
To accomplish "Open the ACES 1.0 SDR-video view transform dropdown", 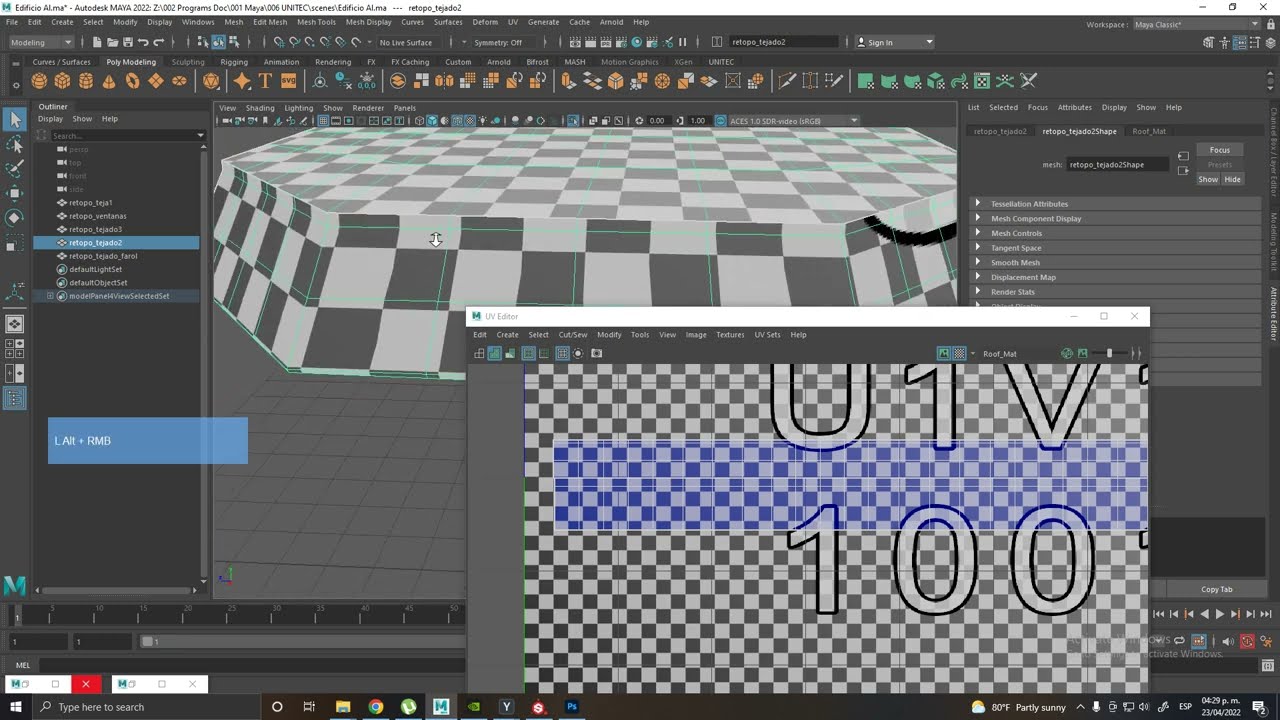I will click(x=793, y=121).
